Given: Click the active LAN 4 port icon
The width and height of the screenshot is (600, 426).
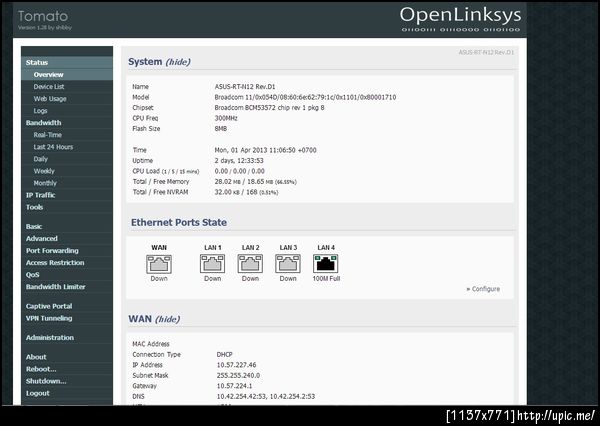Looking at the screenshot, I should [326, 264].
